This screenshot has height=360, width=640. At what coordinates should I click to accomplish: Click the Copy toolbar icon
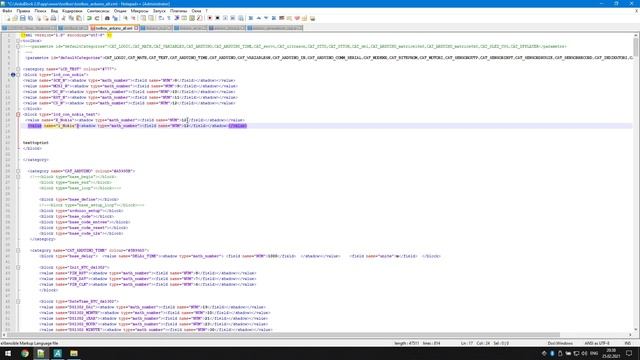[x=71, y=18]
